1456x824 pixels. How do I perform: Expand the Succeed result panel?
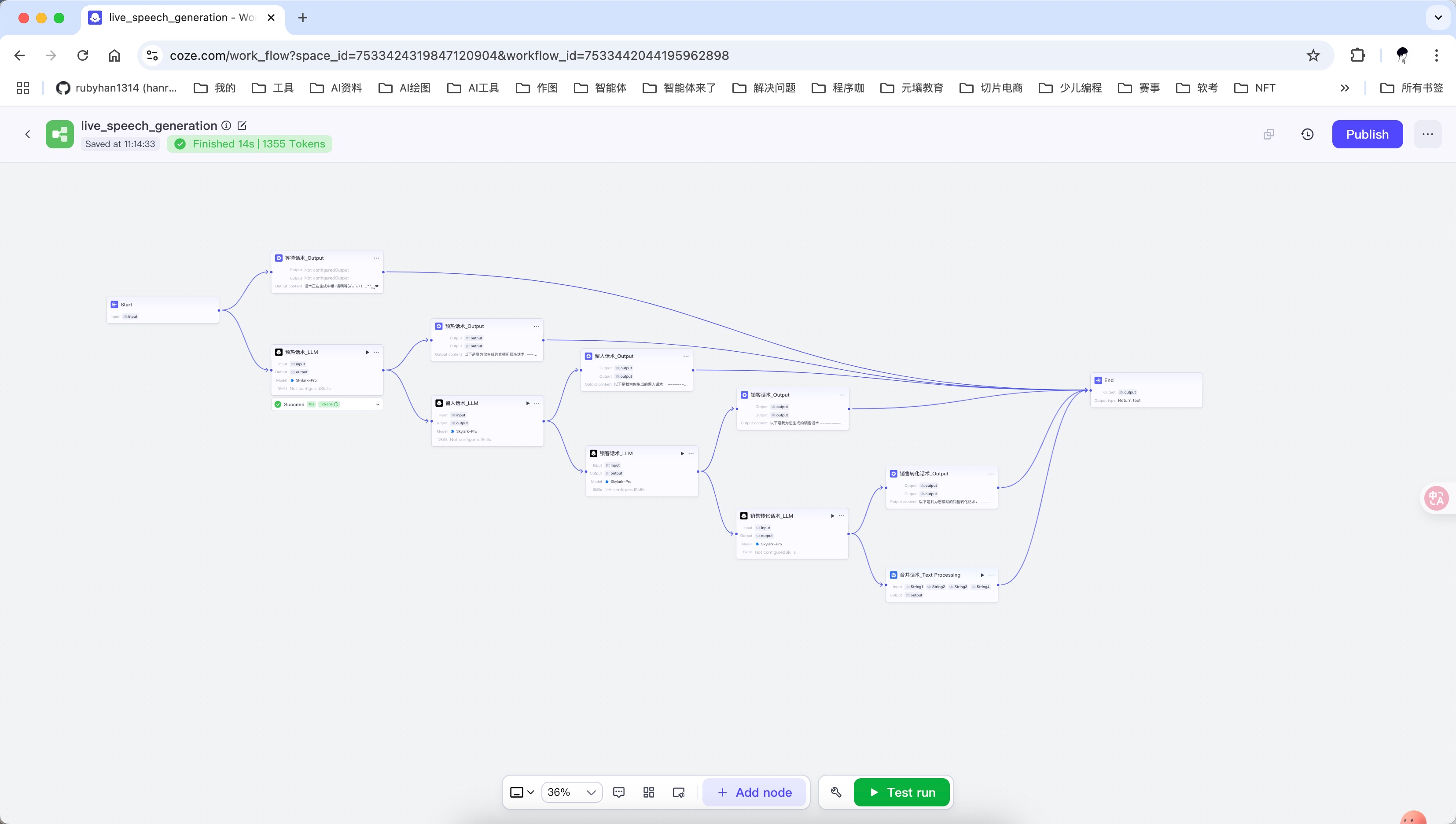pyautogui.click(x=378, y=405)
